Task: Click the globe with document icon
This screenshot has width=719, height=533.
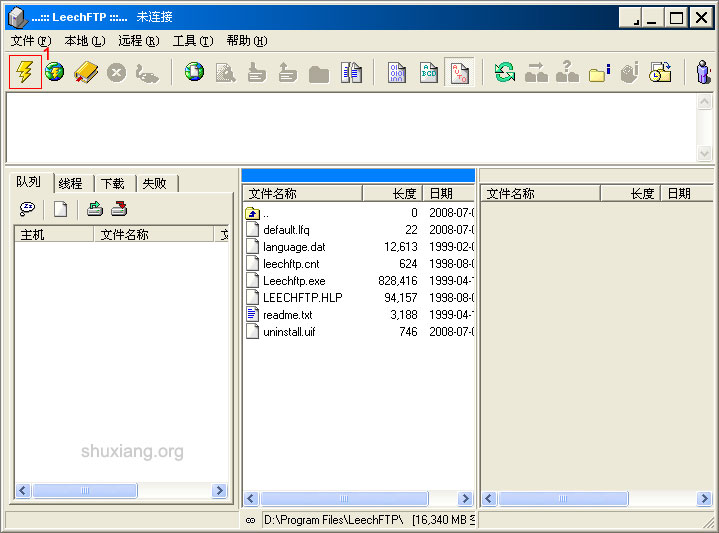Action: pyautogui.click(x=194, y=72)
